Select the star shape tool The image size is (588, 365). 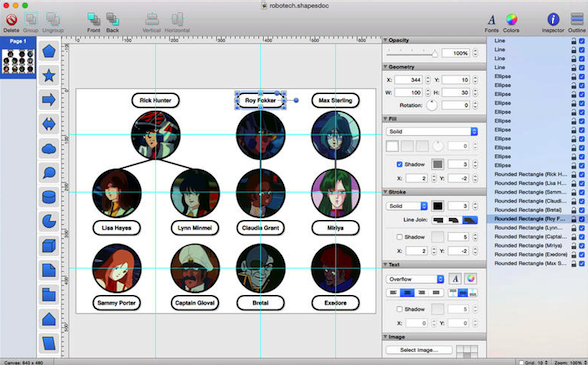pos(49,75)
